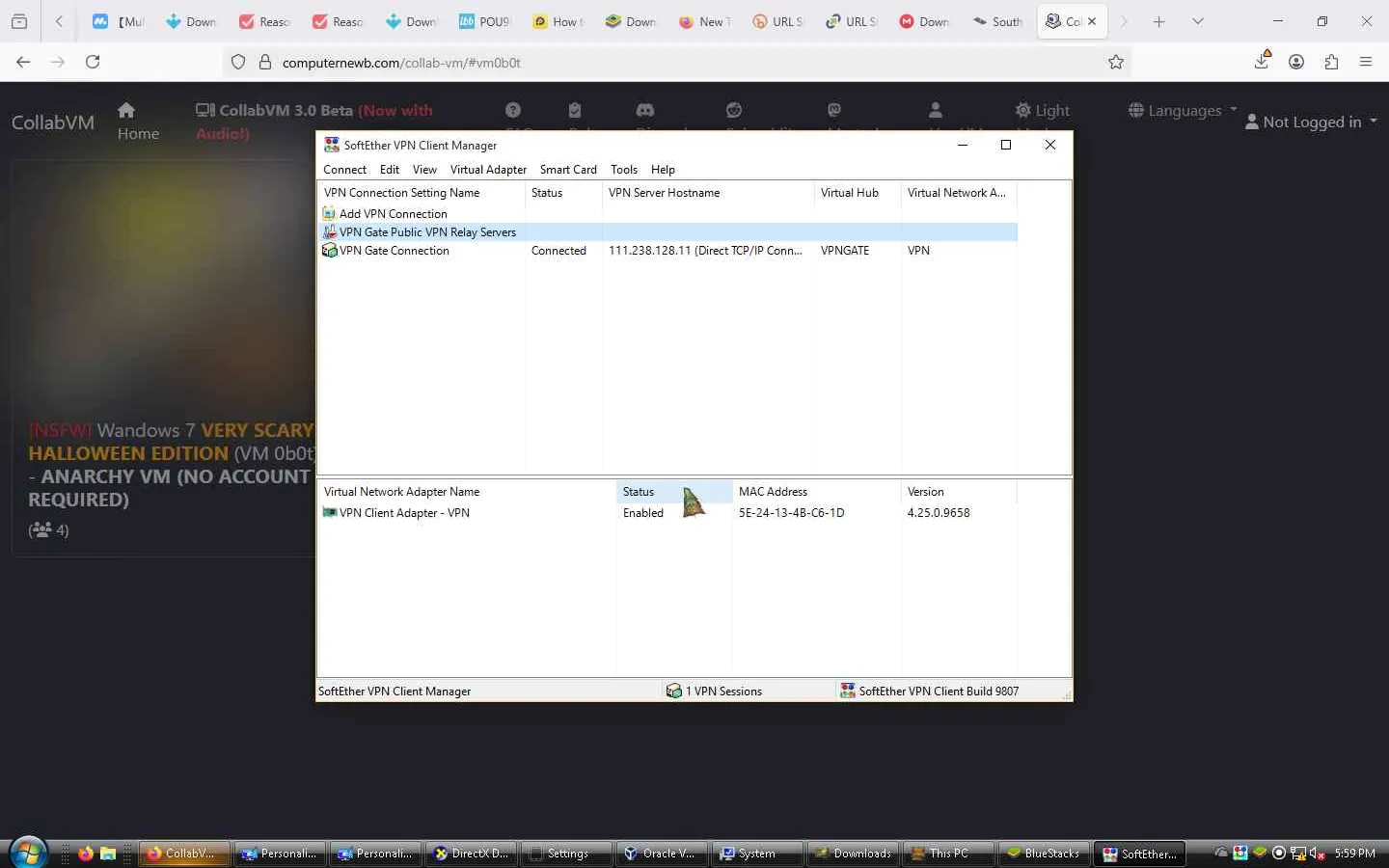Open the FAQ question-mark icon in CollabVM navbar
Viewport: 1389px width, 868px height.
513,110
